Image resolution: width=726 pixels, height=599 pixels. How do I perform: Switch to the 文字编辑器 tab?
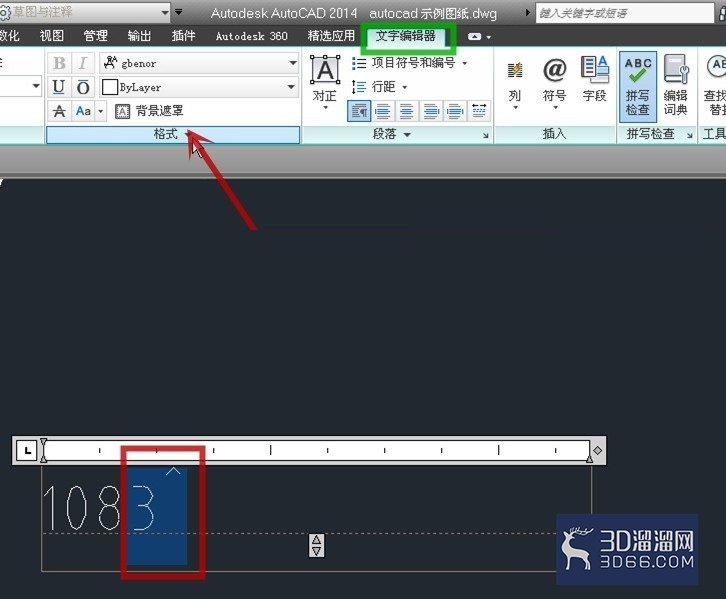406,36
